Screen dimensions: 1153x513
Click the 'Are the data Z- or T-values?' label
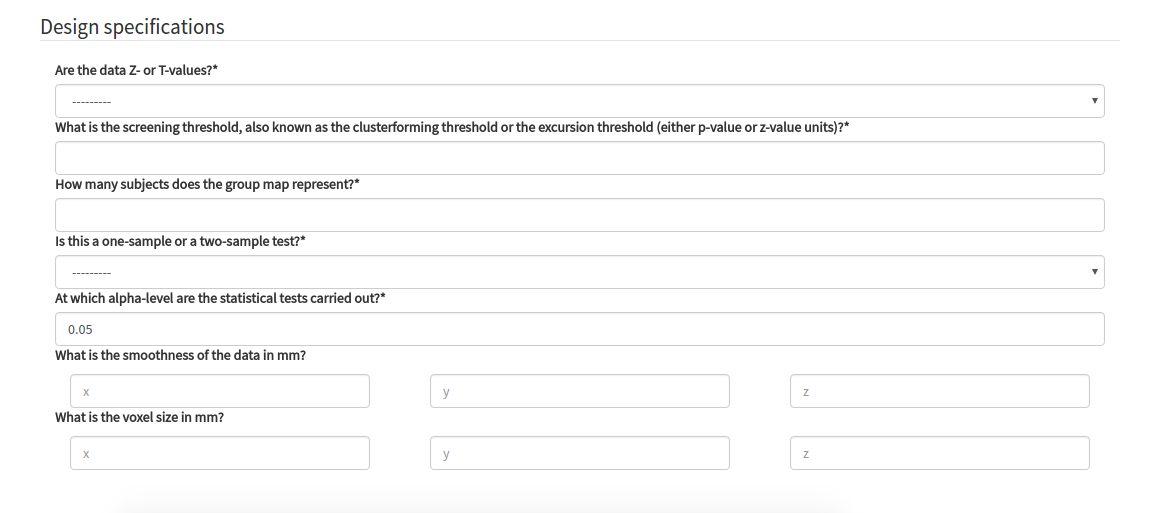click(x=137, y=71)
